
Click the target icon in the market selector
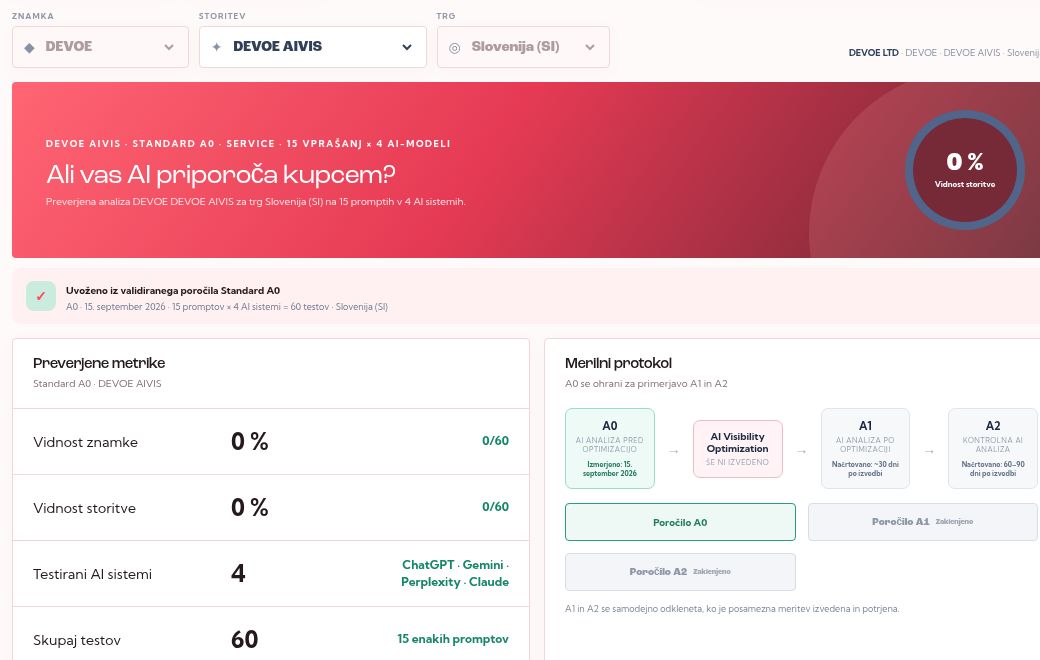pyautogui.click(x=454, y=47)
